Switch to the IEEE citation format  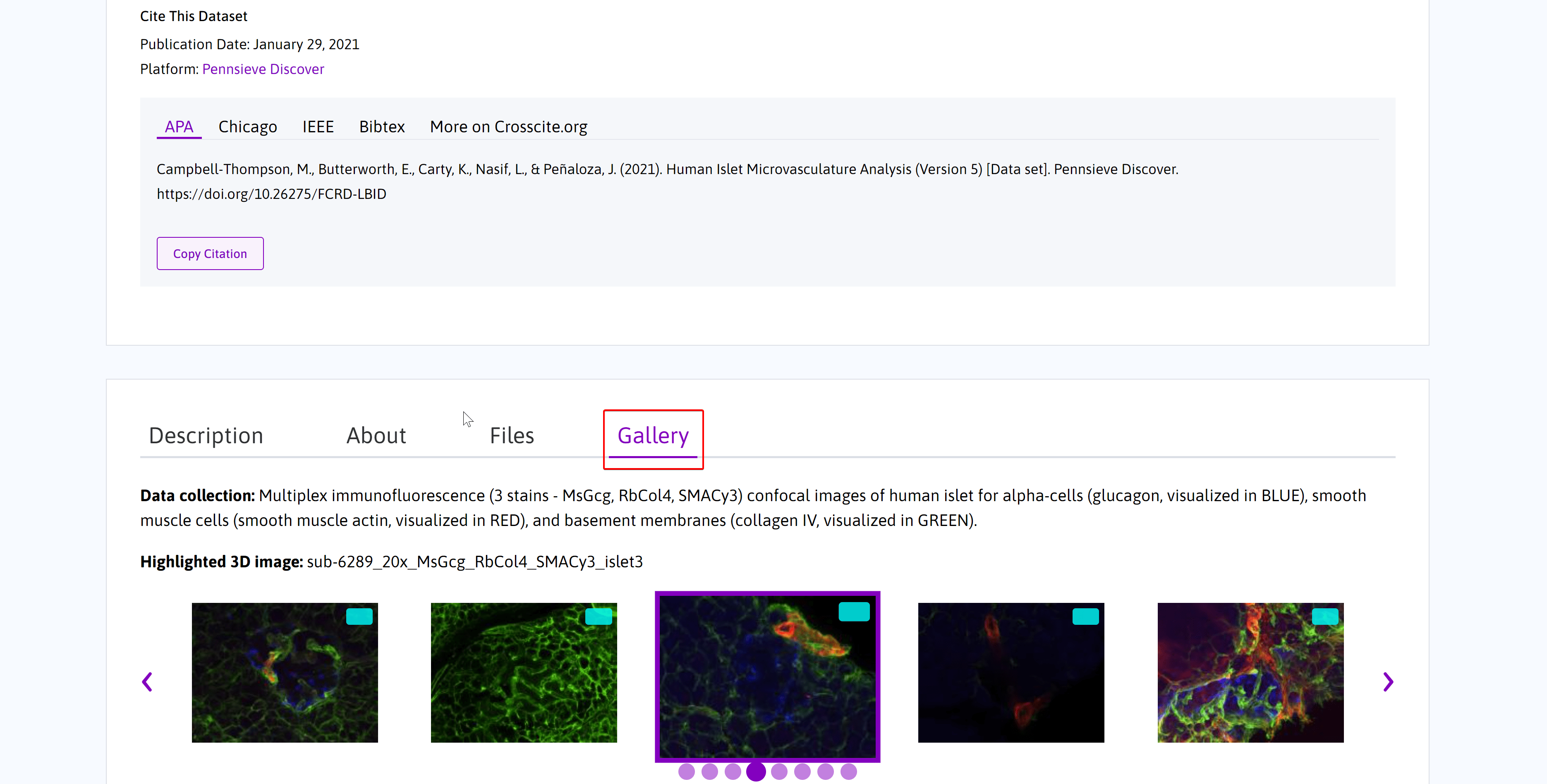tap(318, 127)
